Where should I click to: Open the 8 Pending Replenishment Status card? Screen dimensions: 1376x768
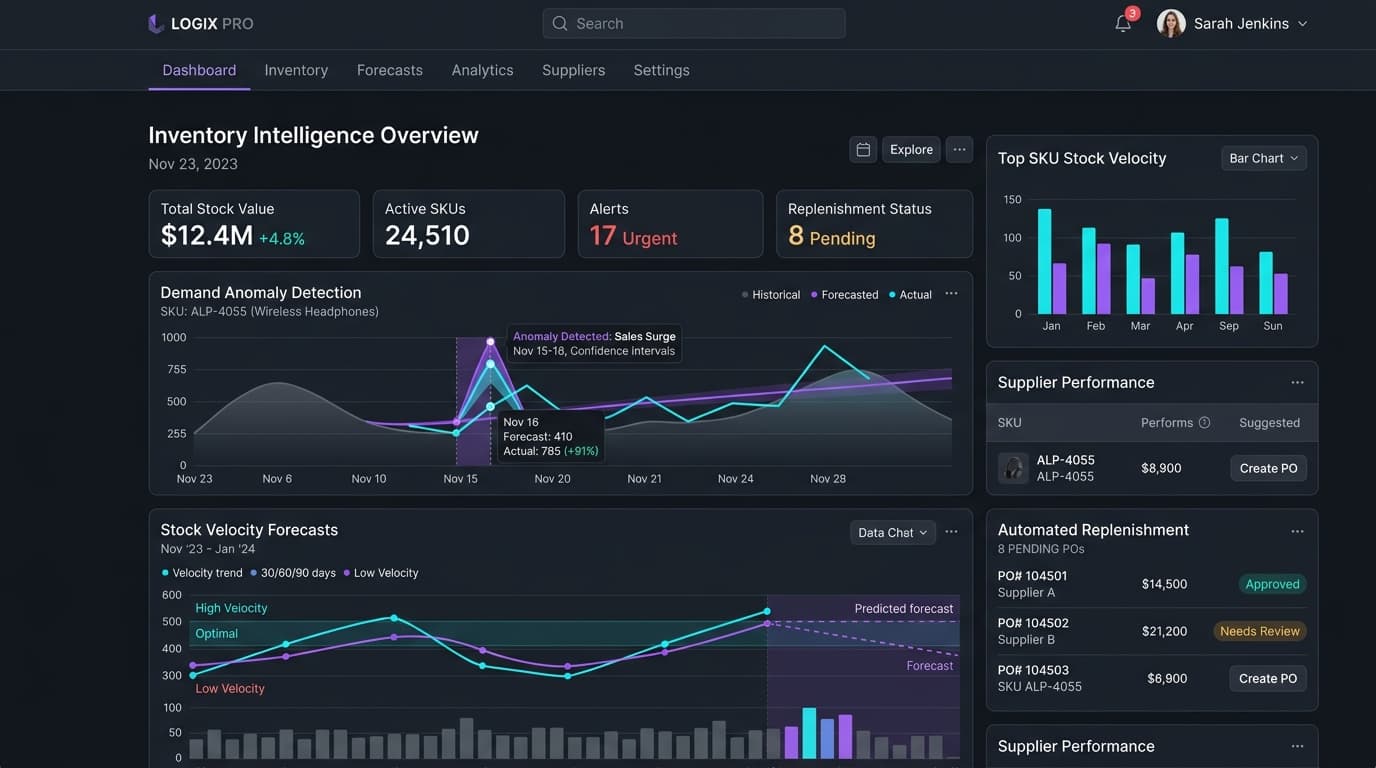click(x=874, y=224)
